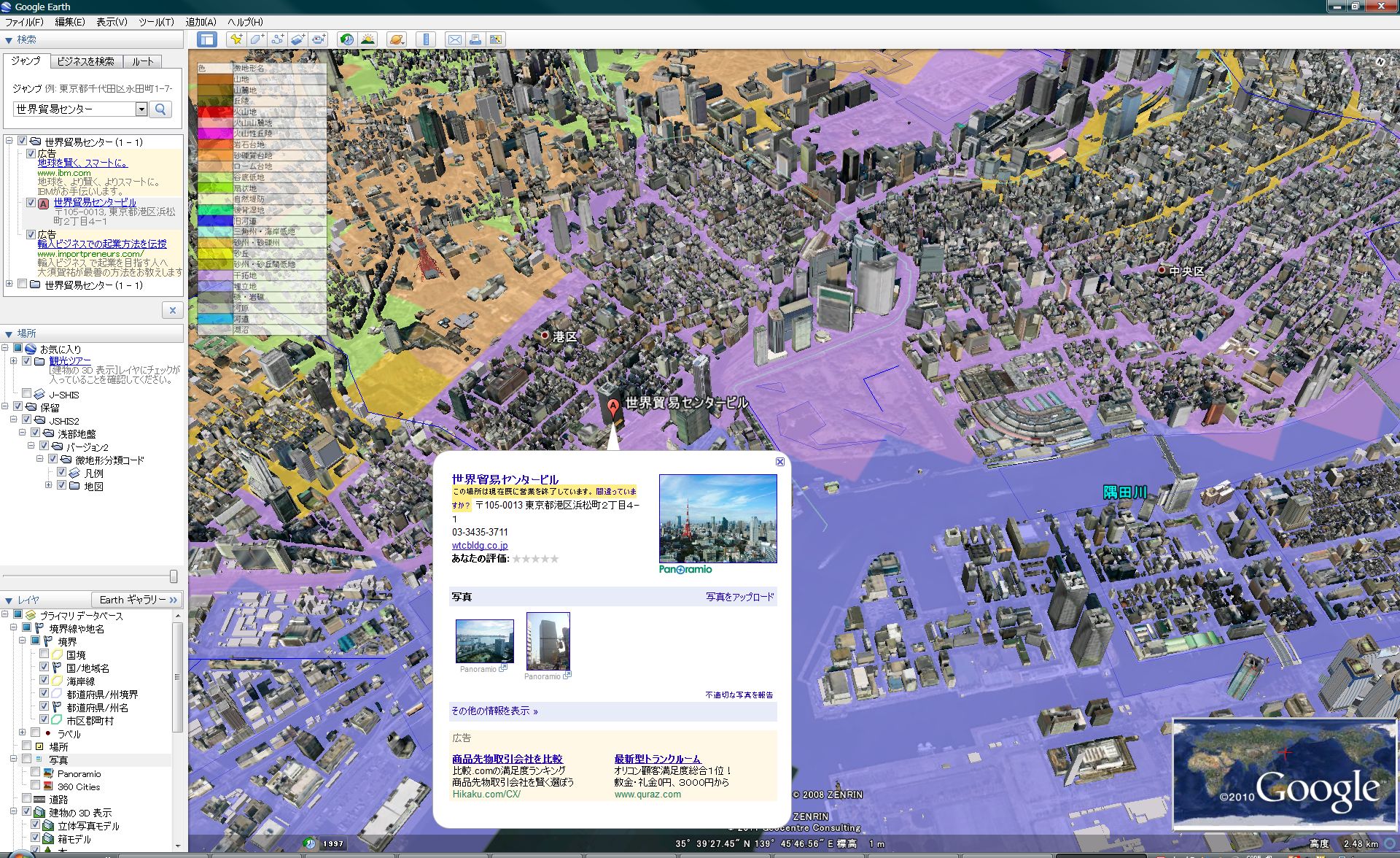Open the Ruler measurement tool

[x=427, y=39]
